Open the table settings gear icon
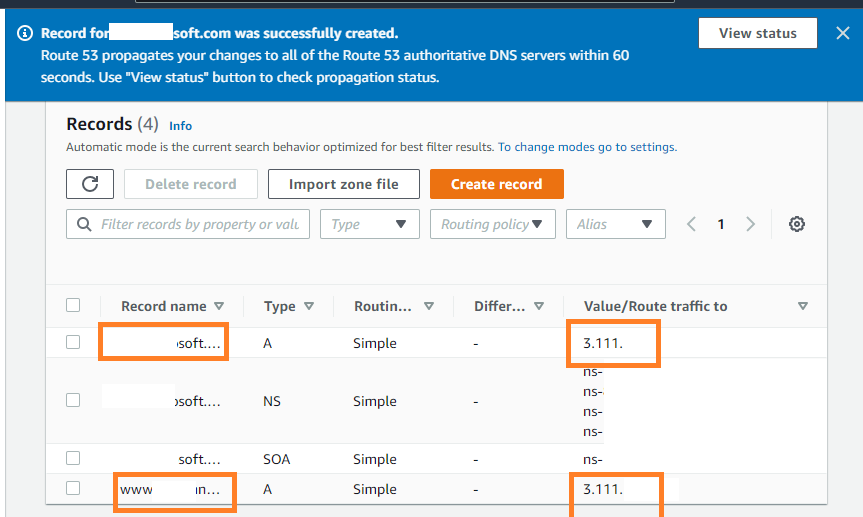 tap(797, 224)
